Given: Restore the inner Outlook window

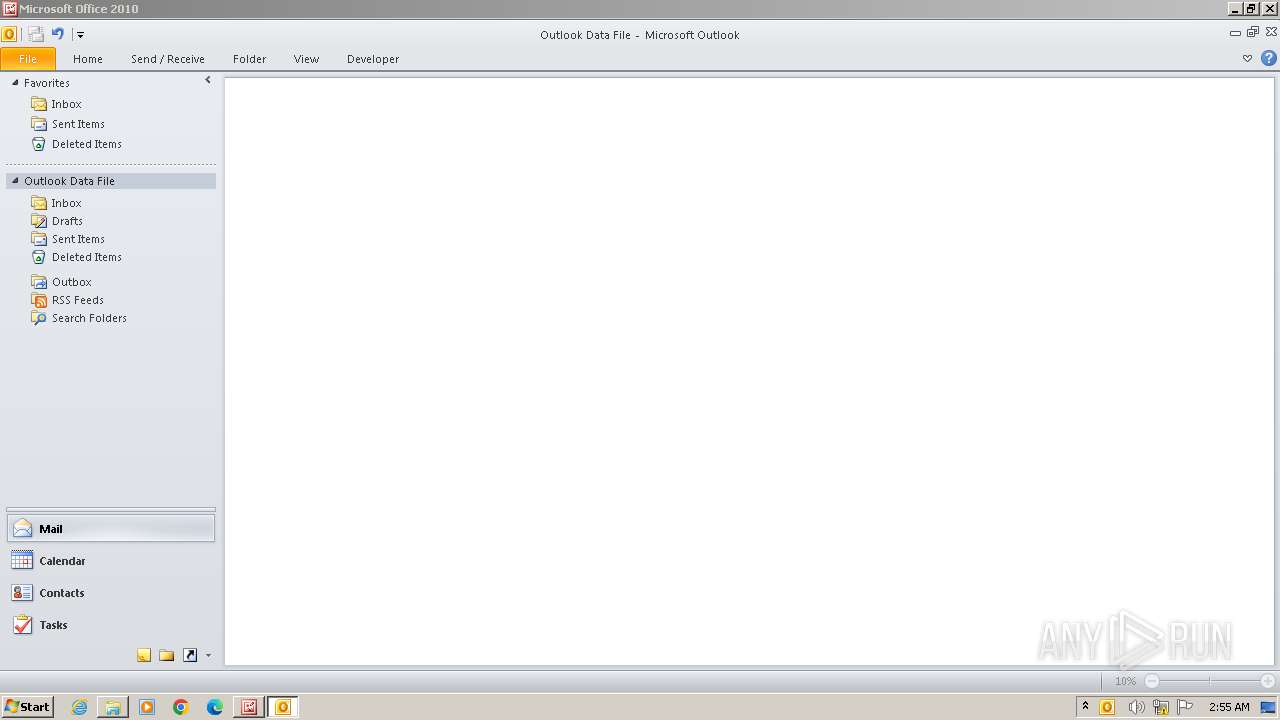Looking at the screenshot, I should [x=1253, y=32].
